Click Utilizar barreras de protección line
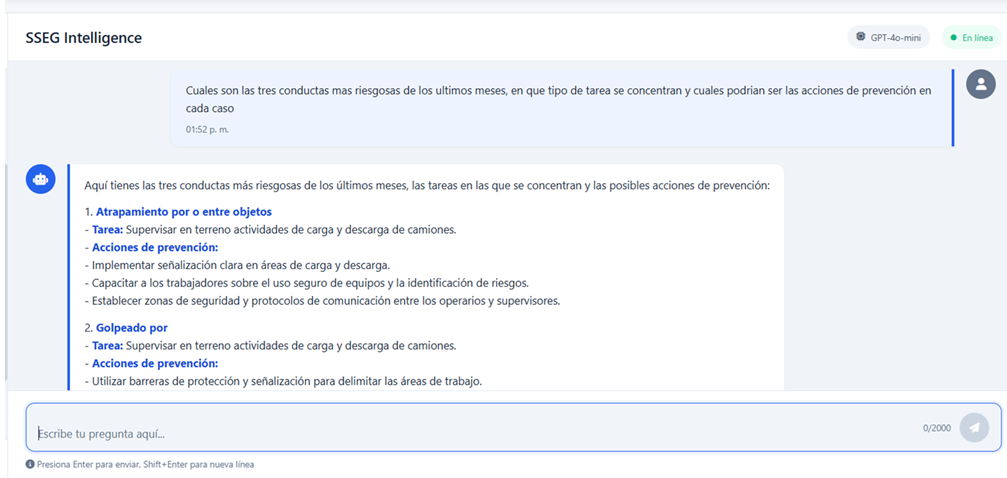 pos(283,381)
